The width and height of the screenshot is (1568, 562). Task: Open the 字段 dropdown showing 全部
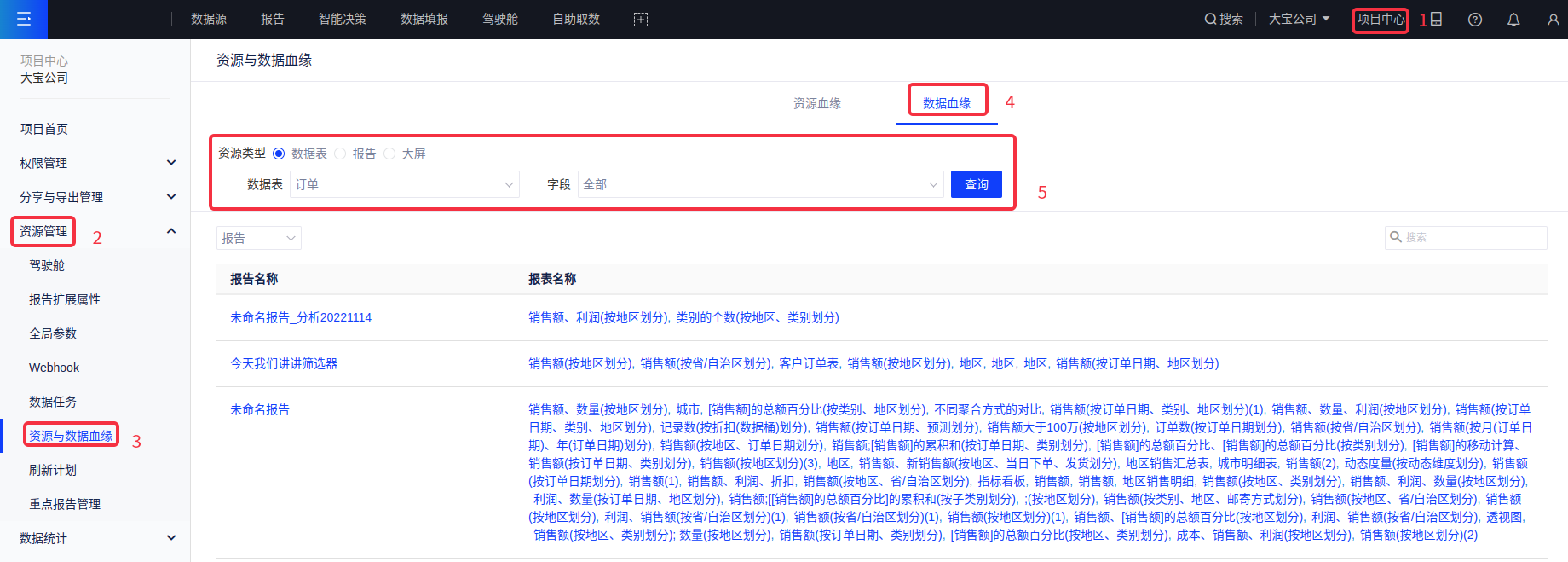tap(760, 184)
